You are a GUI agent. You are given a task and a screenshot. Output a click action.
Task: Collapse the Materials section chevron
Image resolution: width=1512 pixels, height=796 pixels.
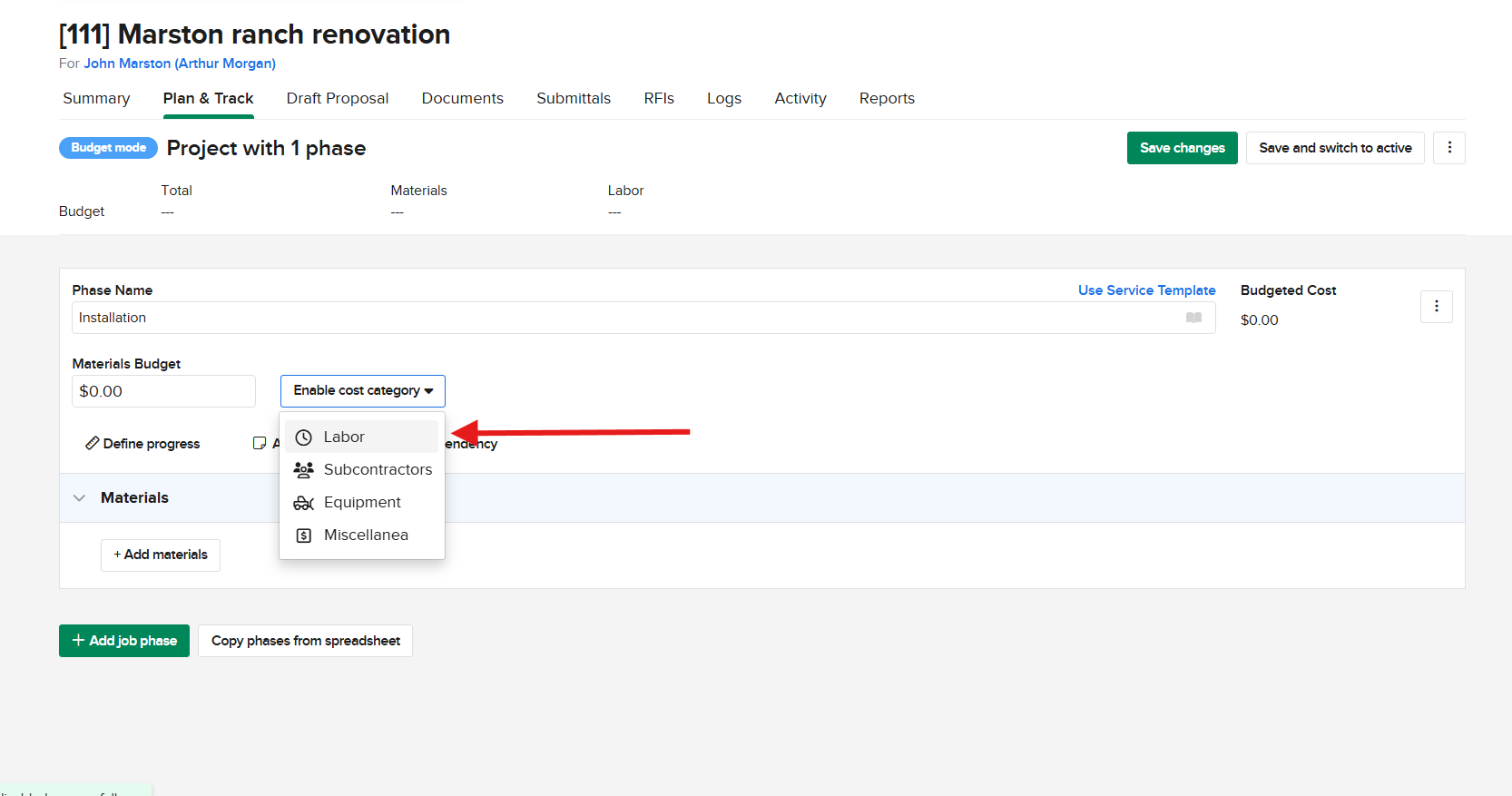80,498
